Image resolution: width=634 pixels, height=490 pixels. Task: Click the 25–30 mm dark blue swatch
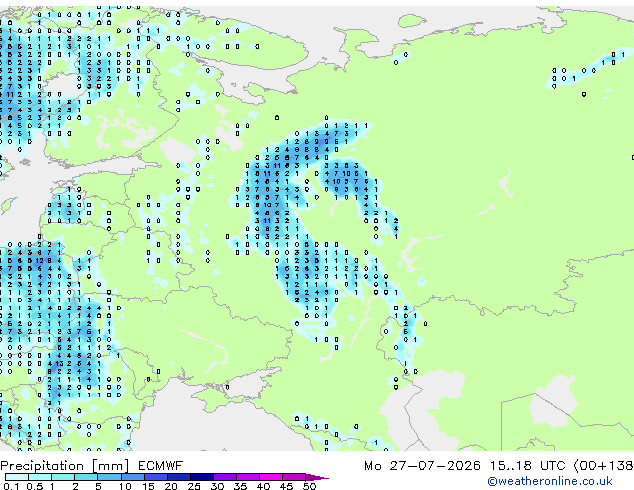(x=201, y=477)
